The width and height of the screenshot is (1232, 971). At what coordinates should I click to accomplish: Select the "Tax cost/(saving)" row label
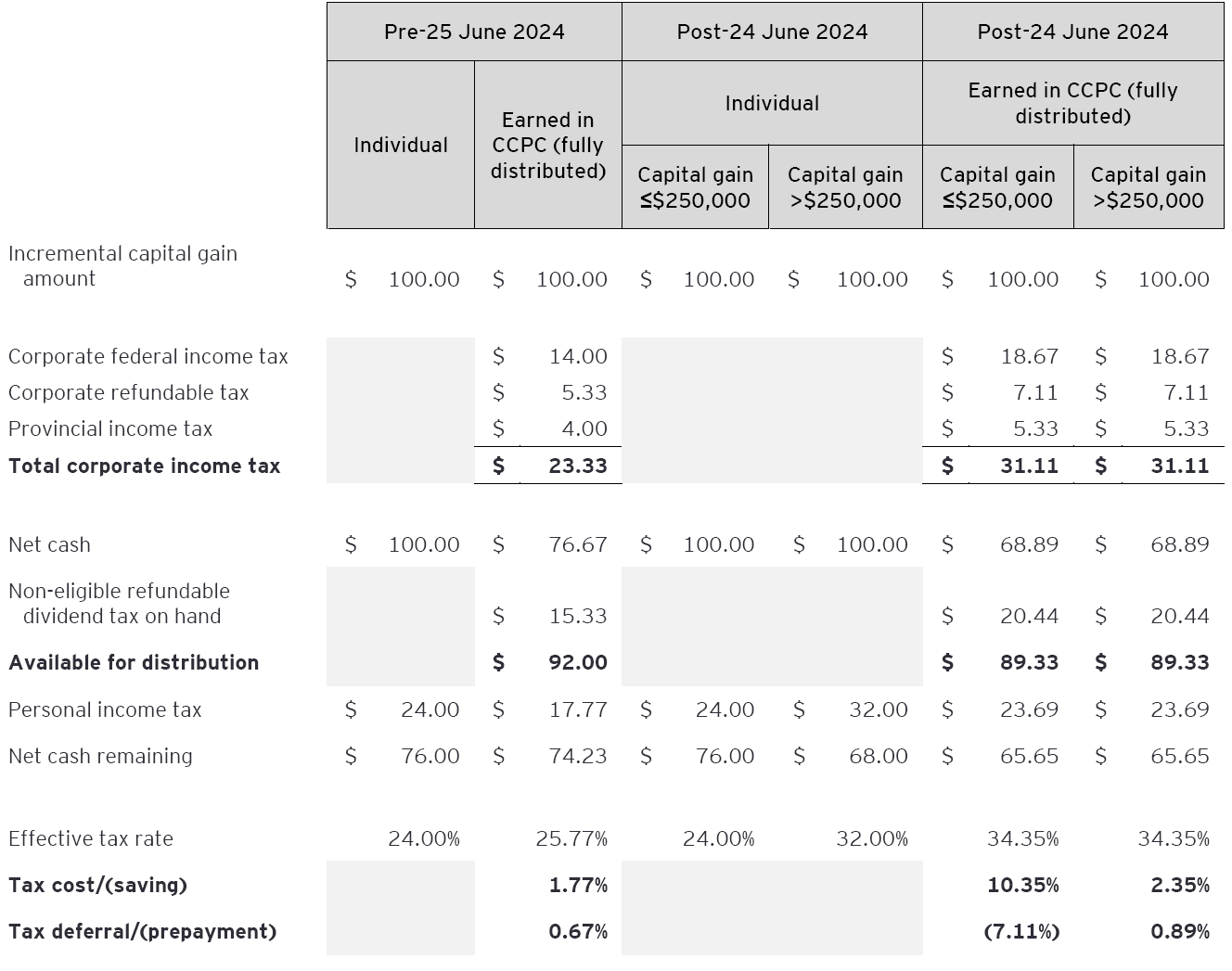pyautogui.click(x=97, y=885)
